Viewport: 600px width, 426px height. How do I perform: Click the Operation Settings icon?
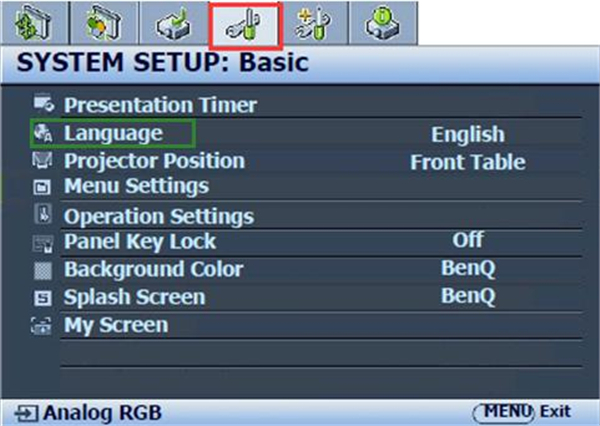(x=43, y=214)
